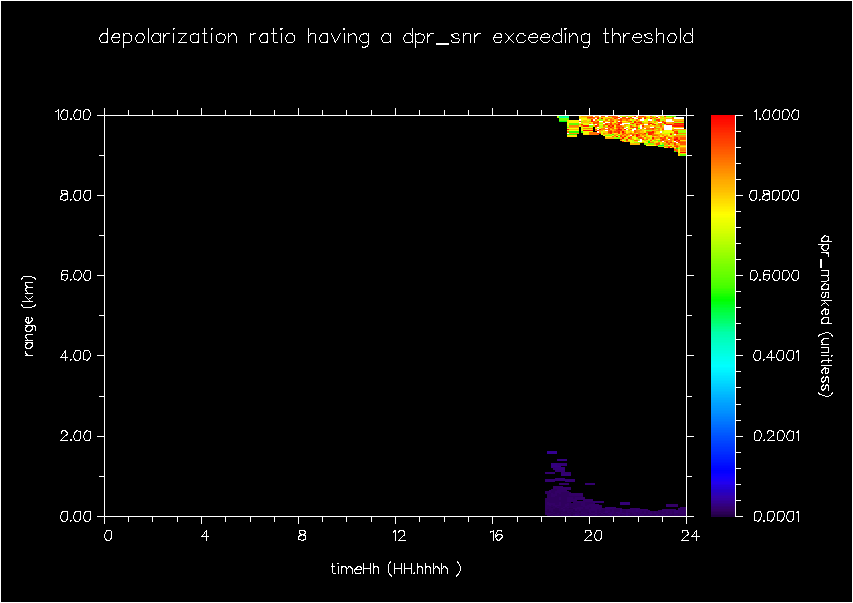Click the 2.00 range tick label
Screen dimensions: 853x603
pyautogui.click(x=75, y=436)
